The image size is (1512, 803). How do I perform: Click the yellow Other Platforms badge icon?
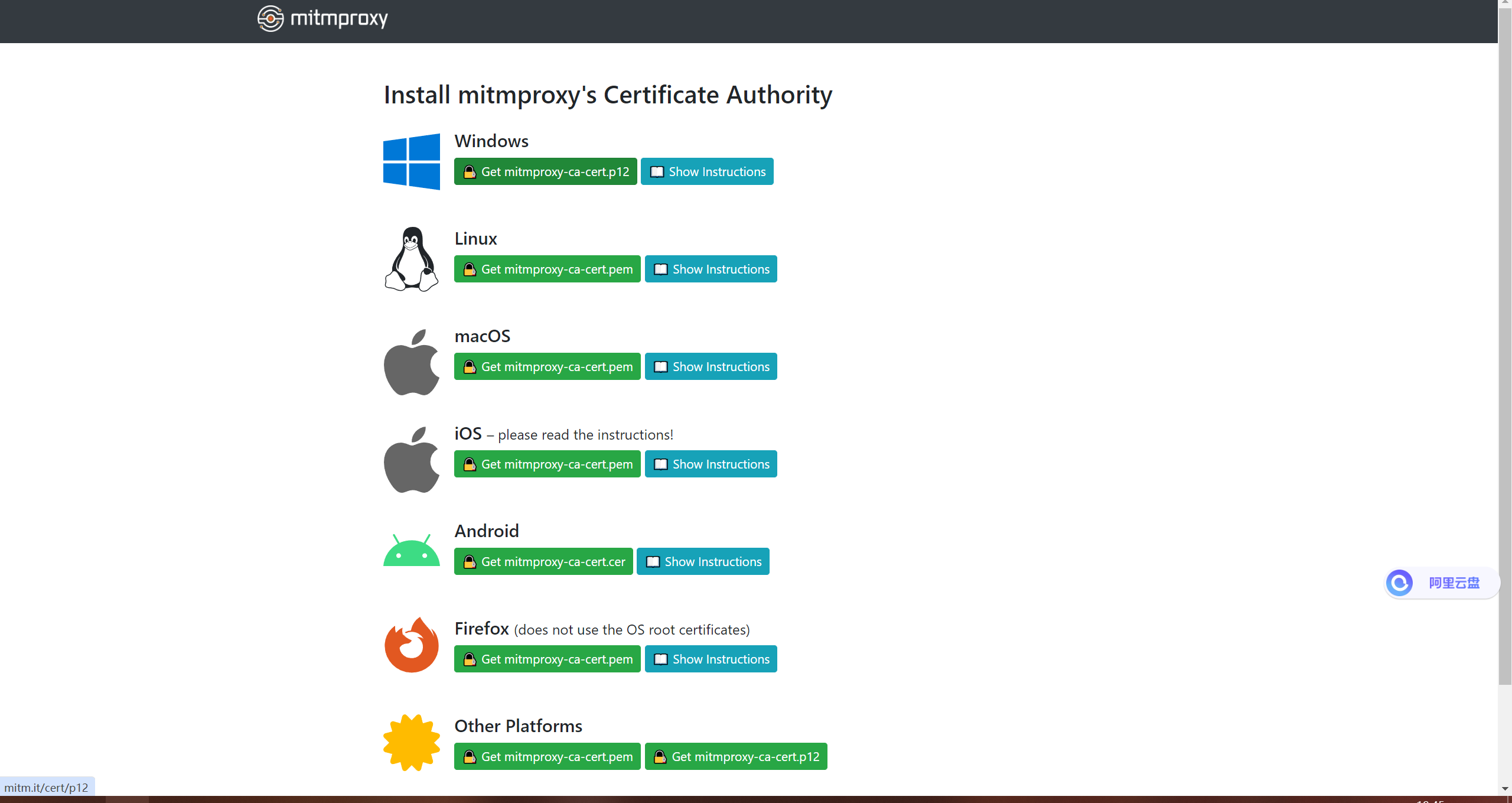pos(412,743)
